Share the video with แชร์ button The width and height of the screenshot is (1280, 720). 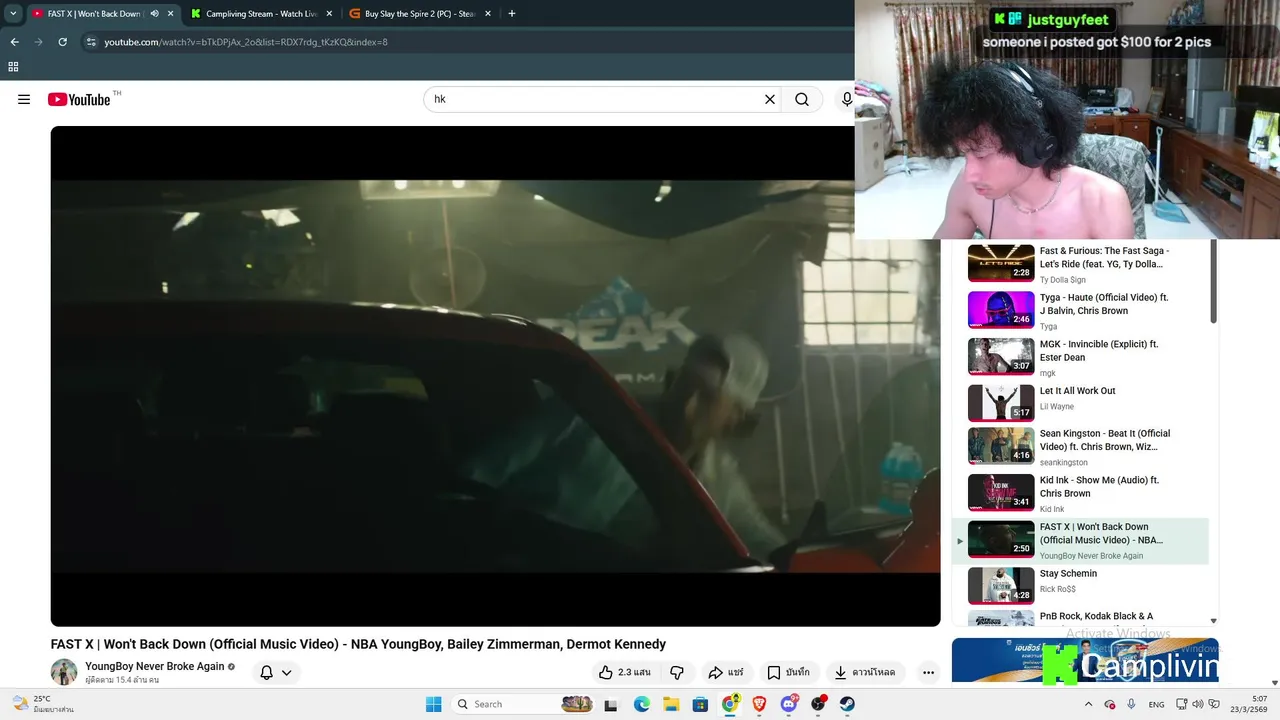pyautogui.click(x=726, y=672)
